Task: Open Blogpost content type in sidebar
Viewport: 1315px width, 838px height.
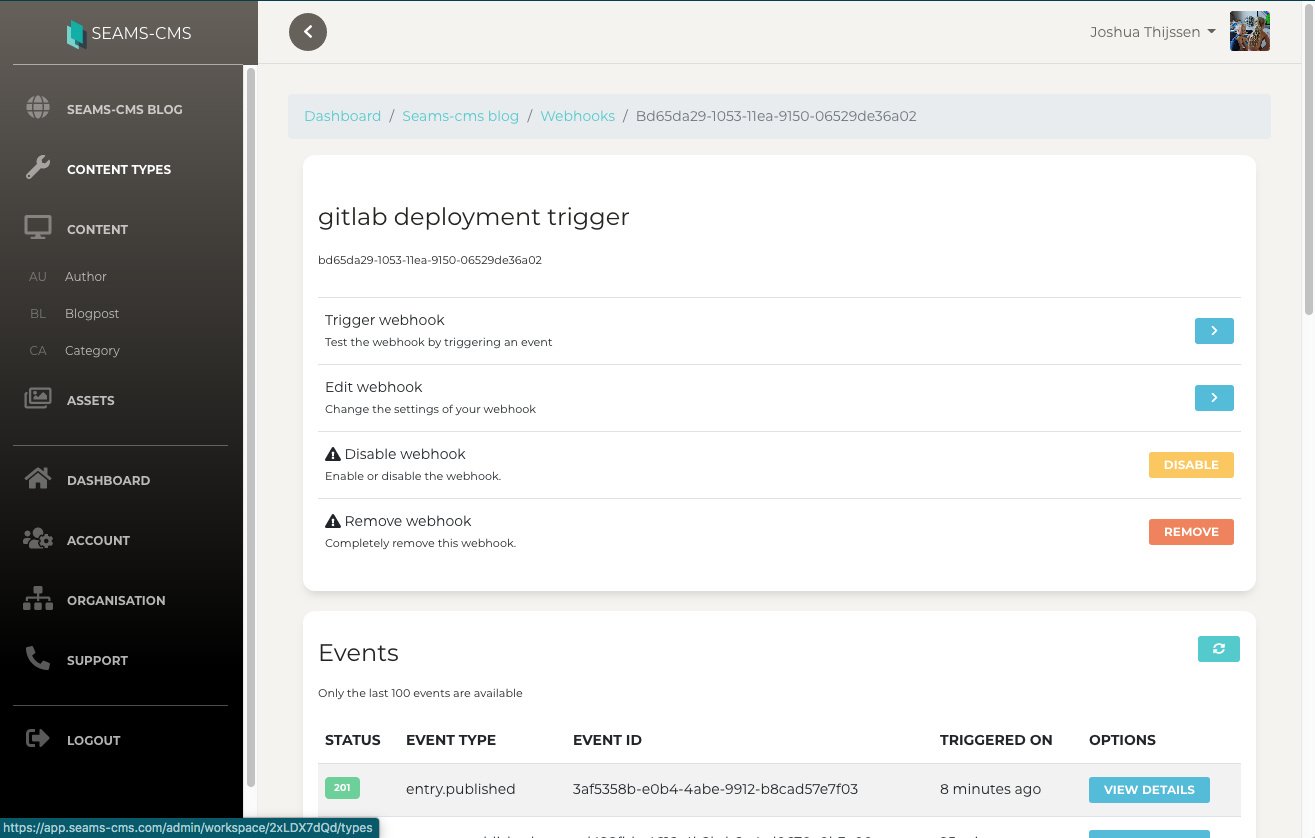Action: pyautogui.click(x=92, y=314)
